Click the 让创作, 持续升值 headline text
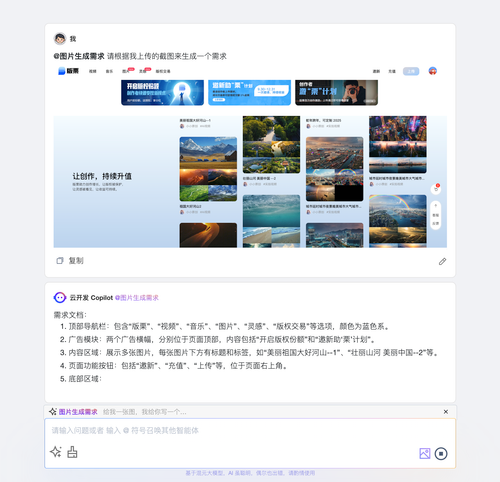500x482 pixels. [x=102, y=176]
